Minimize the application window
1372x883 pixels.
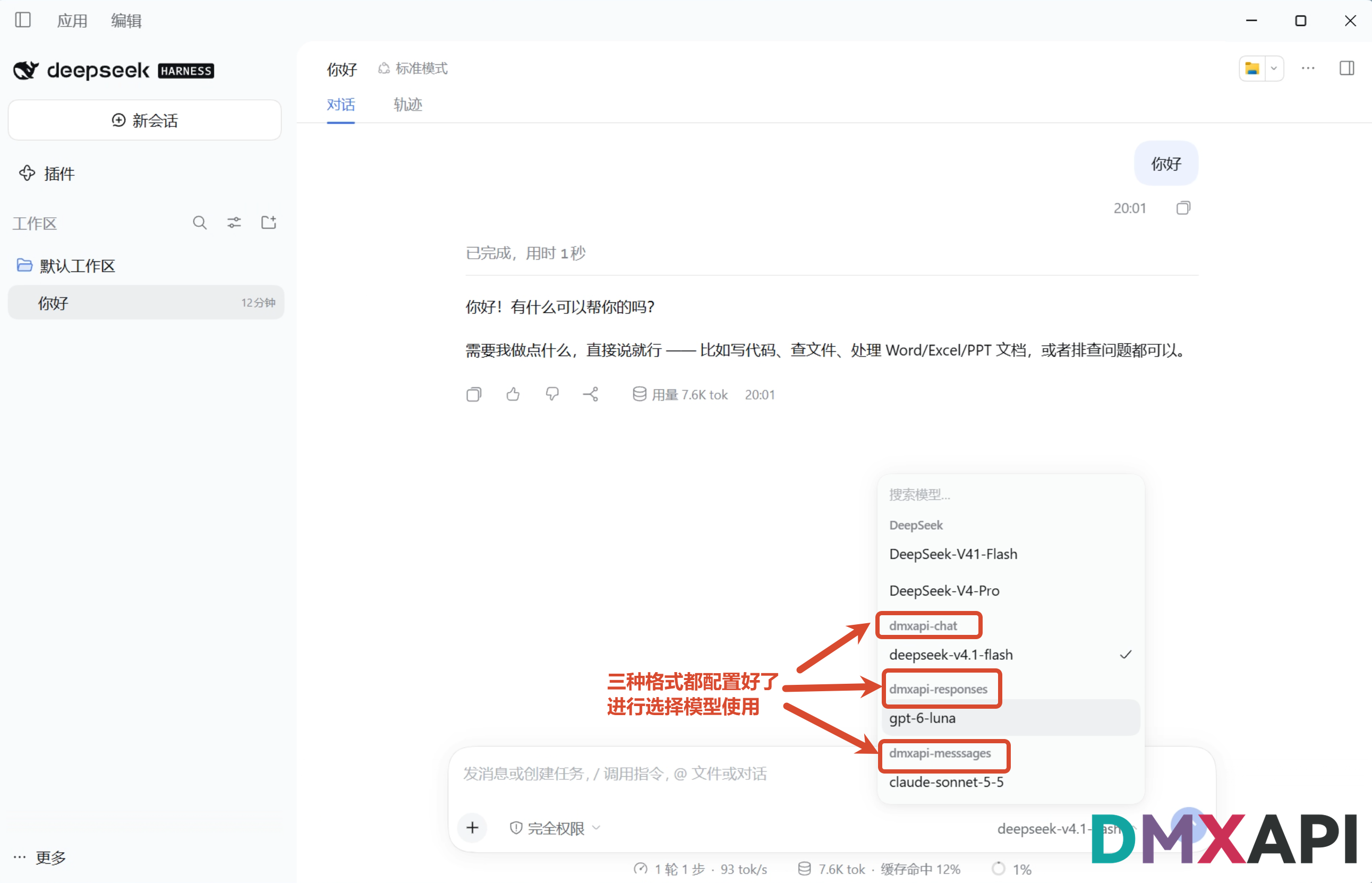1251,21
